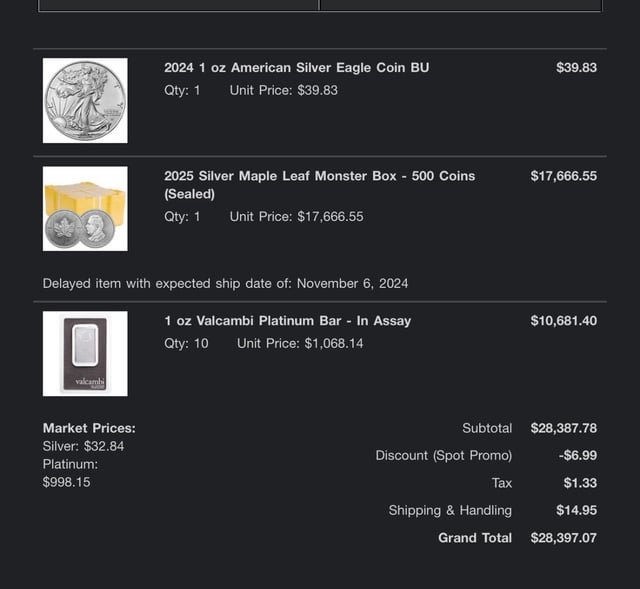
Task: Click the delayed item ship date notice
Action: point(225,283)
